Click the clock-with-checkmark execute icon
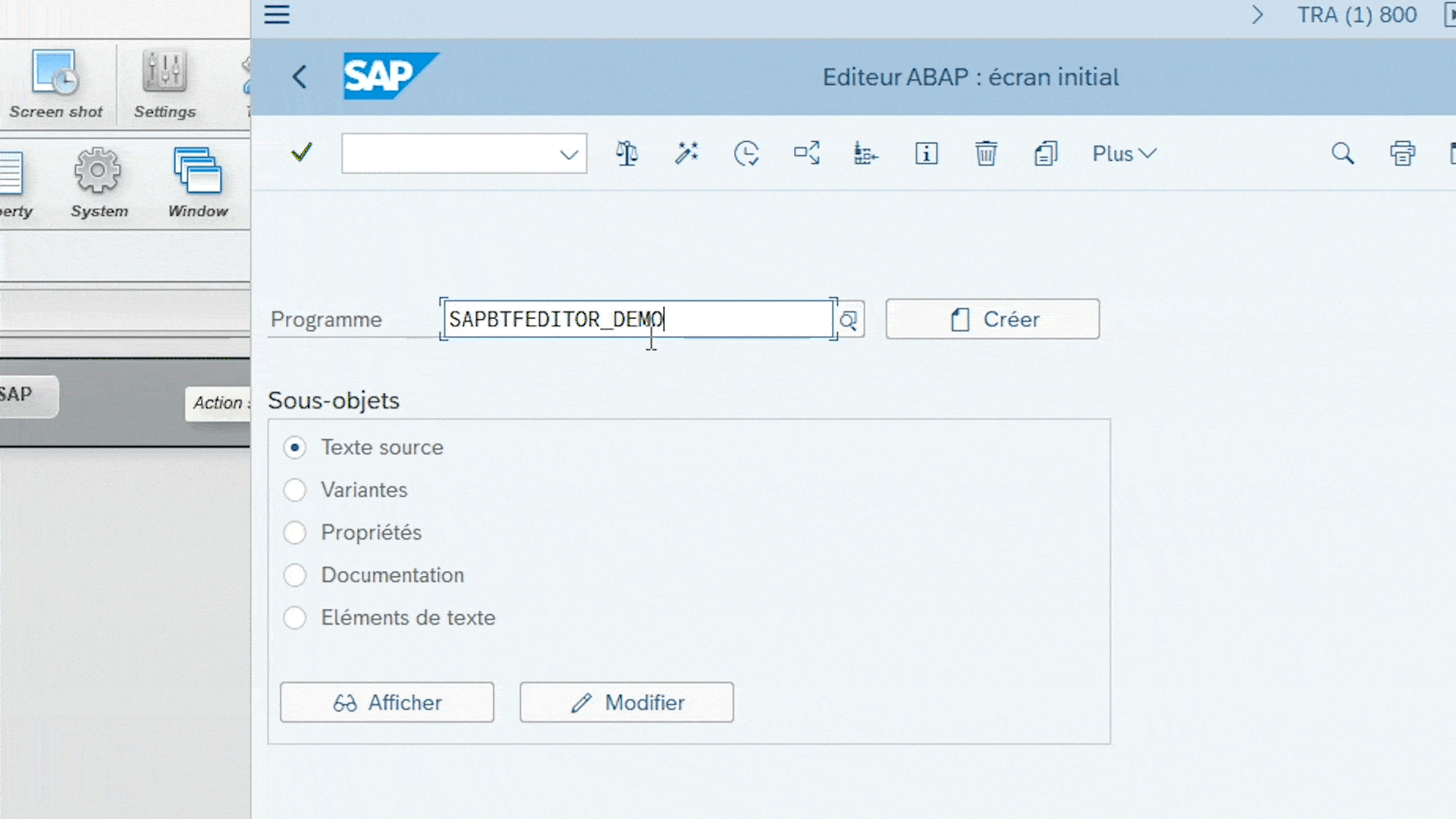This screenshot has width=1456, height=819. (x=746, y=153)
